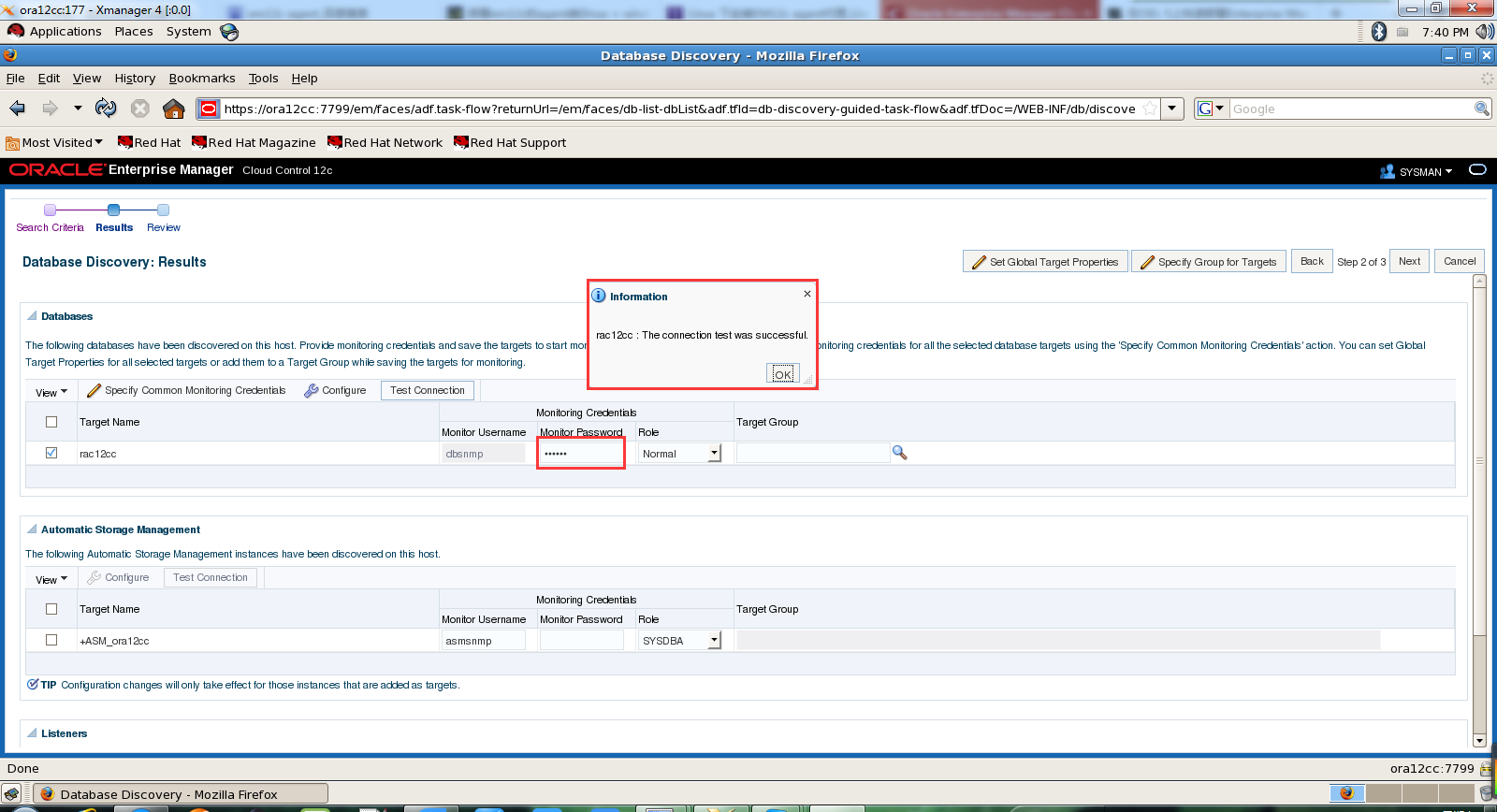
Task: Toggle the select-all checkbox in Databases table
Action: (x=51, y=422)
